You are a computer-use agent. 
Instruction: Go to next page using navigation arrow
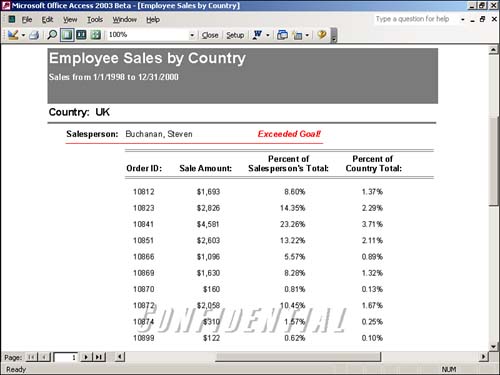86,357
